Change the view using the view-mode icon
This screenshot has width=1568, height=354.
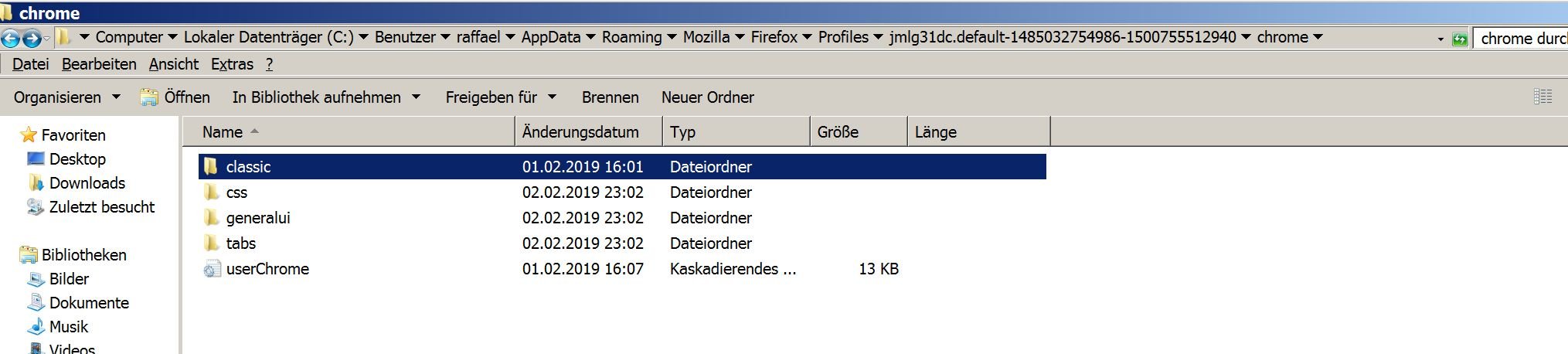[x=1542, y=97]
